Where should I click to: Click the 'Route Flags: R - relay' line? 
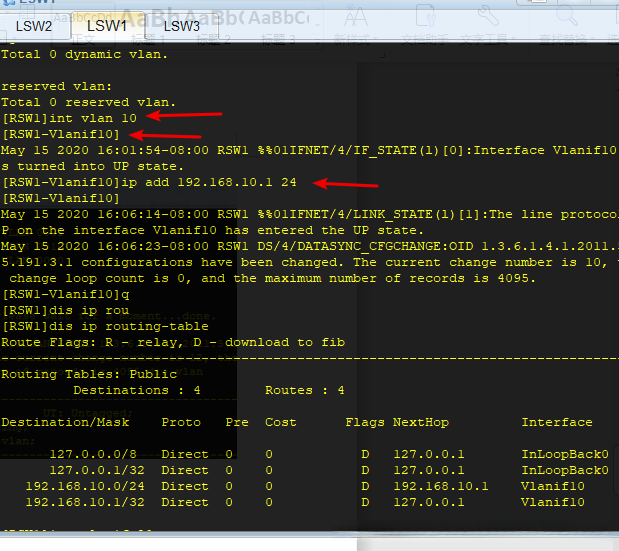(173, 342)
